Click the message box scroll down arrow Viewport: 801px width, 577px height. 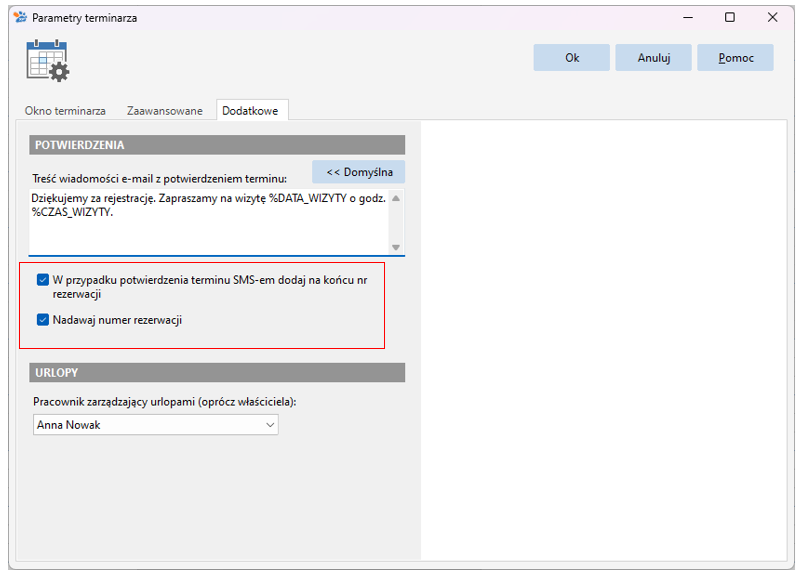pyautogui.click(x=396, y=247)
